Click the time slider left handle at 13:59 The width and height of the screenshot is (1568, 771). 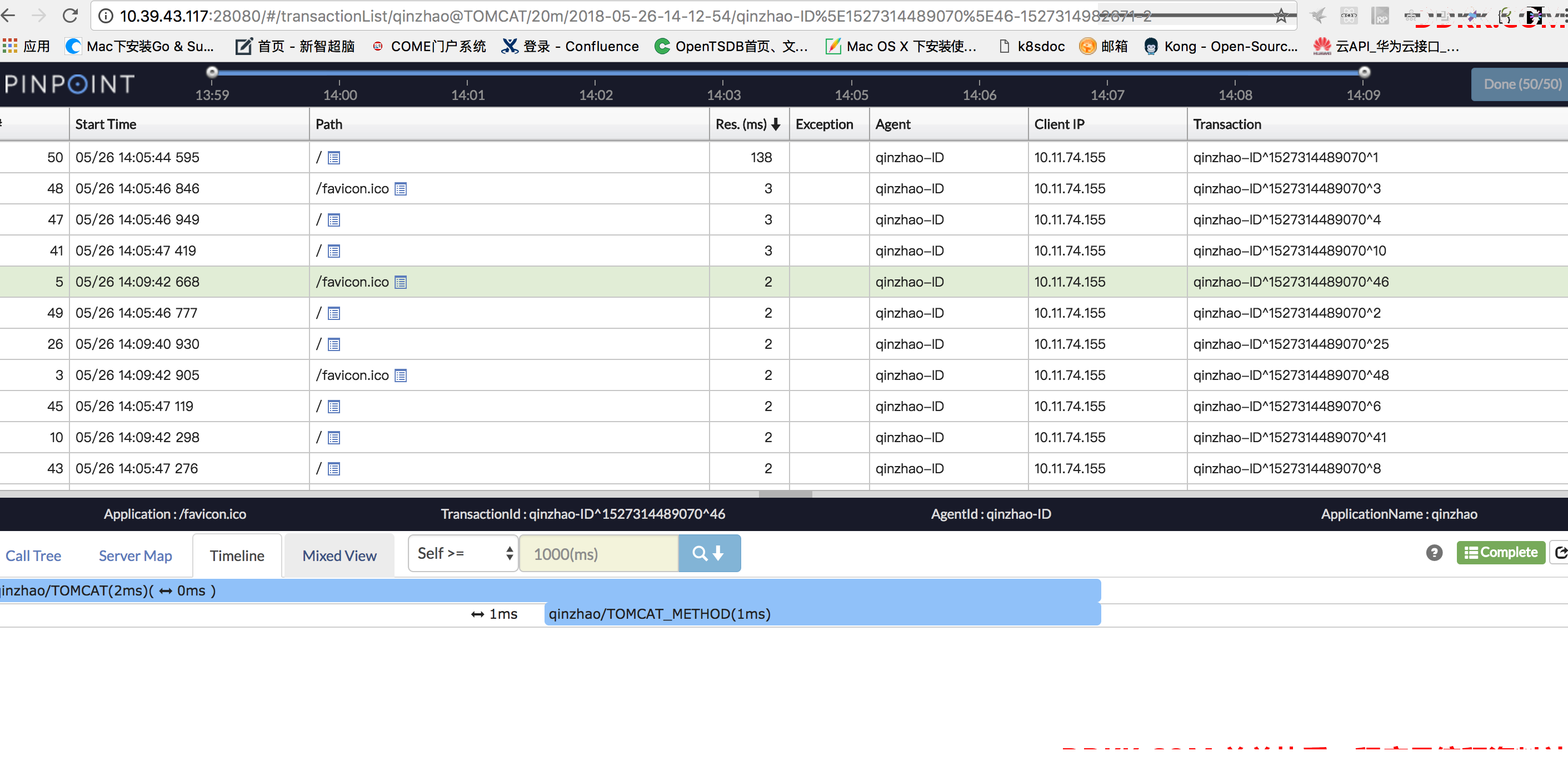[212, 72]
